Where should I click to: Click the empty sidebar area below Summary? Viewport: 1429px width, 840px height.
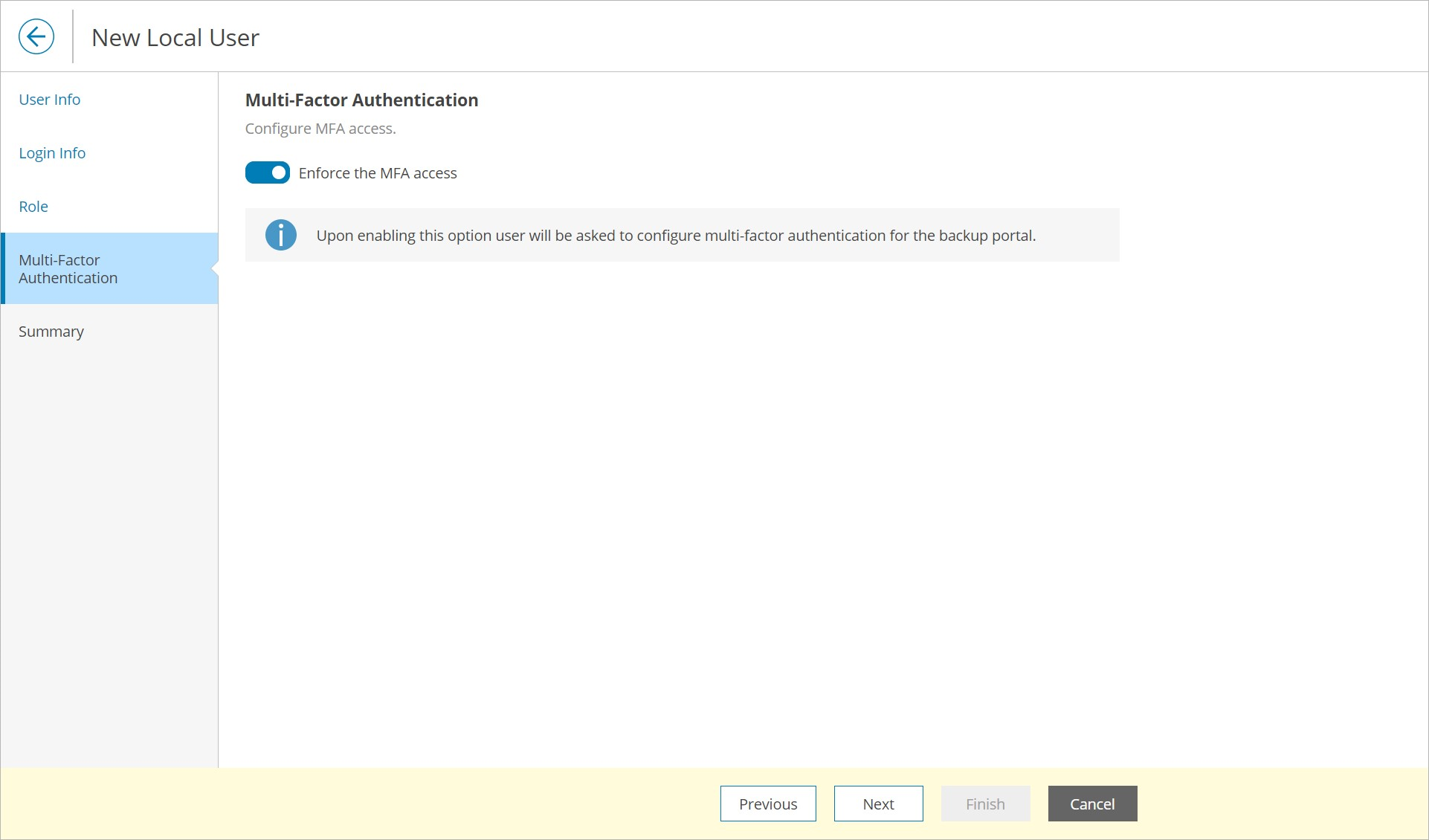coord(109,550)
